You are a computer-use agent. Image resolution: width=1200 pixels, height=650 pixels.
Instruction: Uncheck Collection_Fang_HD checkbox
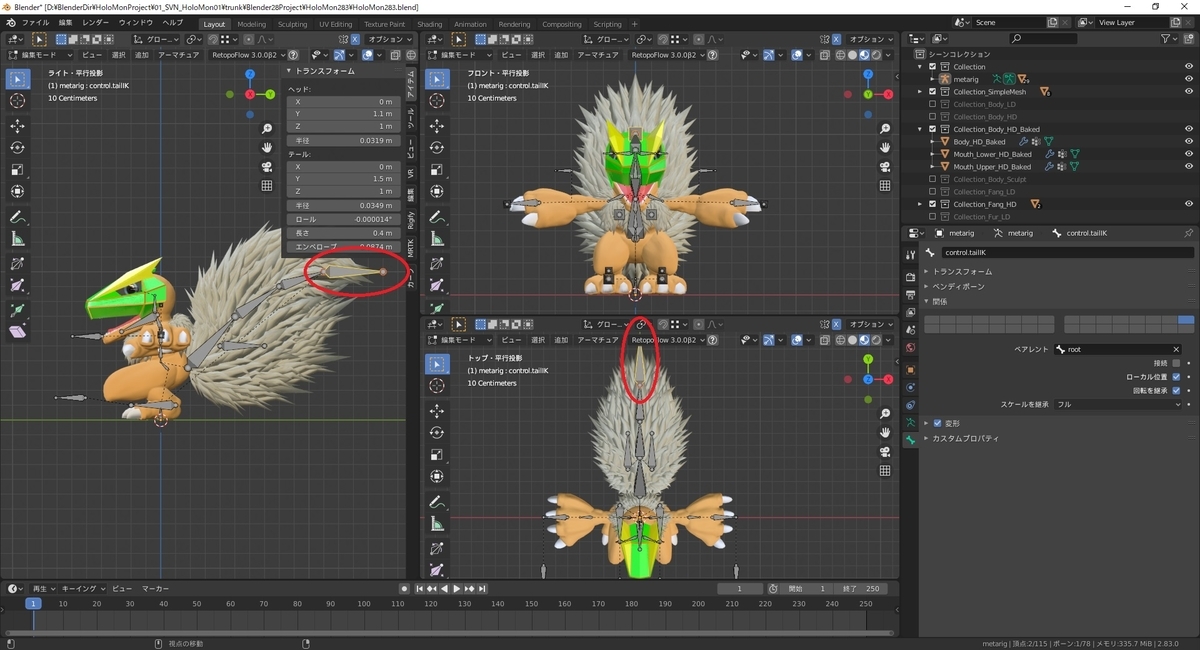(933, 204)
